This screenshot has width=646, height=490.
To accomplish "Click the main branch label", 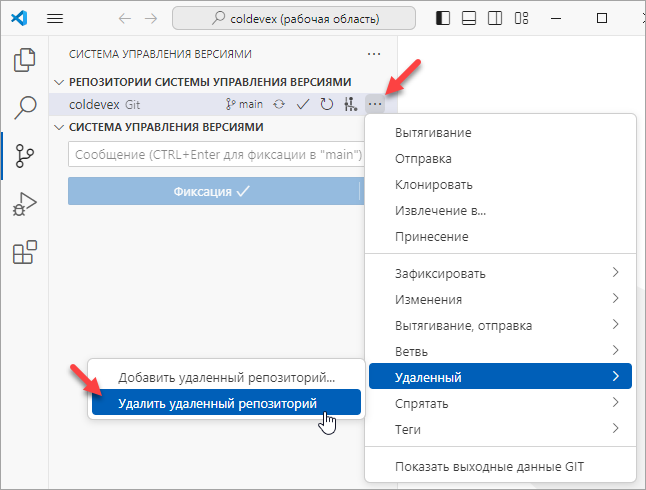I will (245, 103).
